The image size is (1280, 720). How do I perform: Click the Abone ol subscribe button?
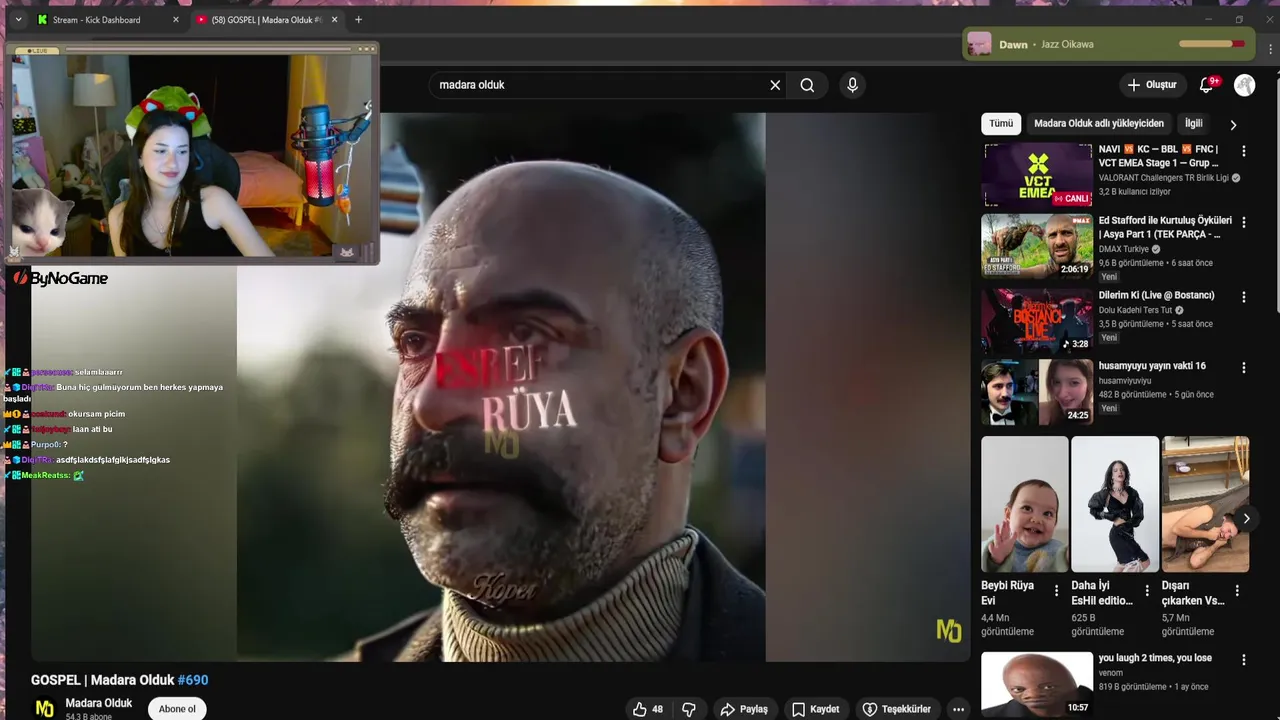pyautogui.click(x=177, y=709)
